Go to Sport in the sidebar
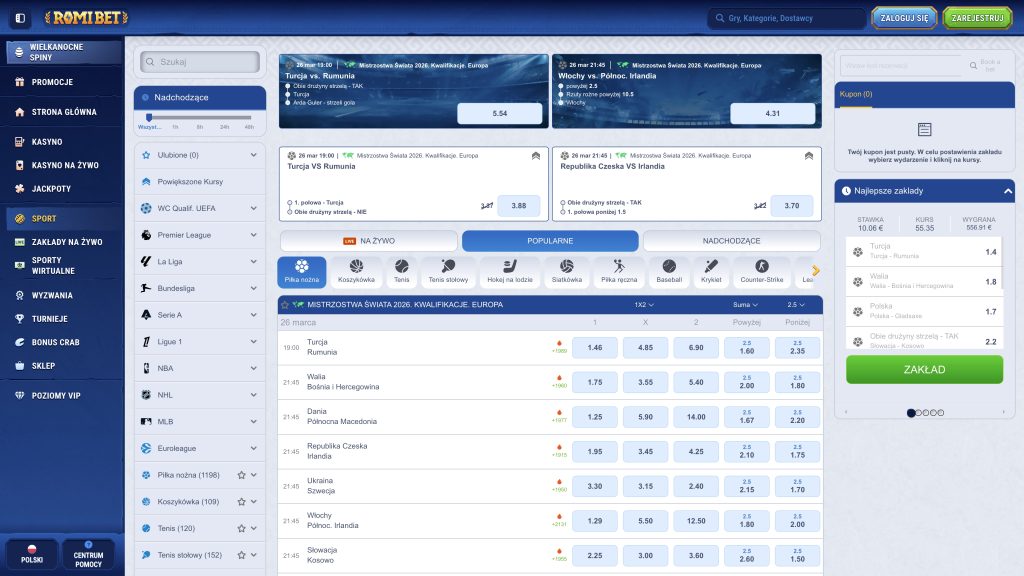The width and height of the screenshot is (1024, 576). tap(62, 219)
